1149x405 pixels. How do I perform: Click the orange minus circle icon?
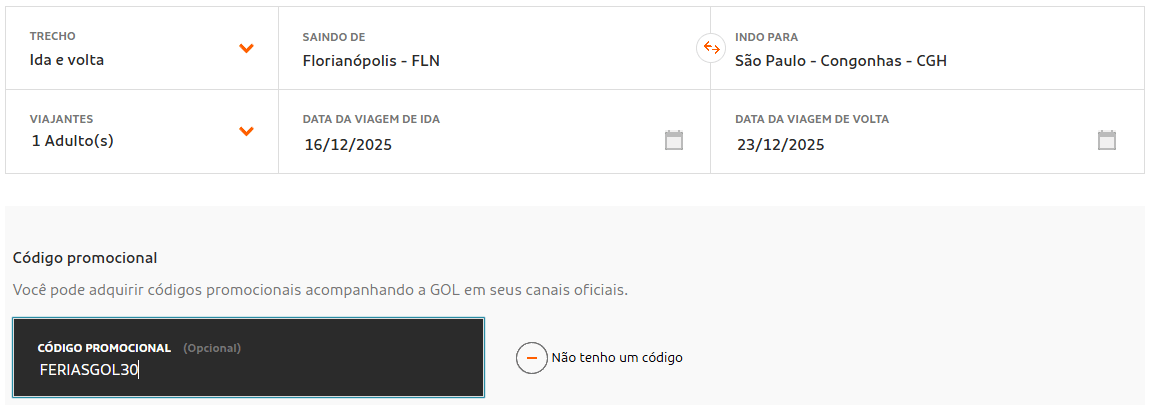[x=532, y=357]
